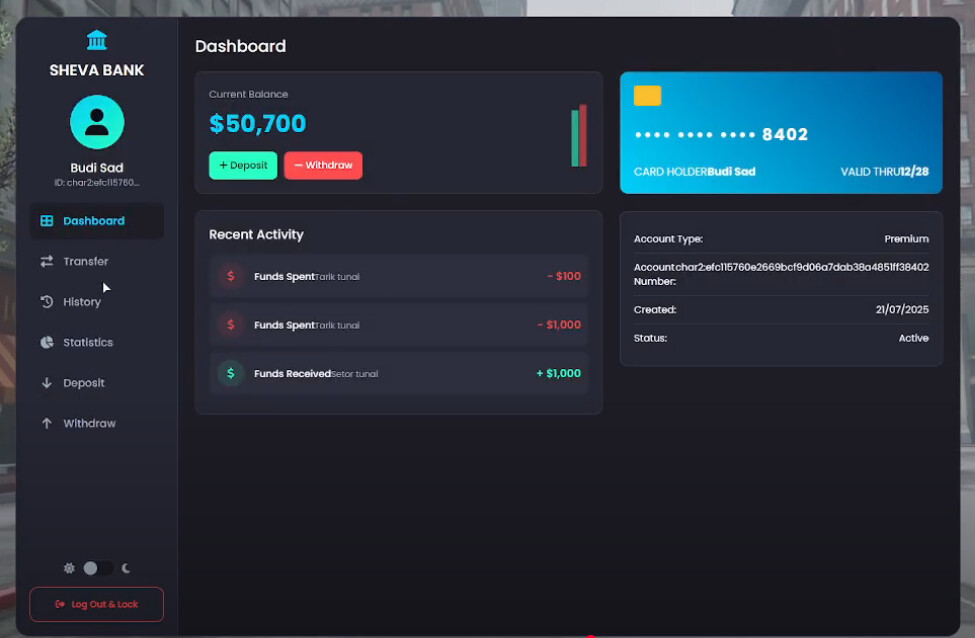The image size is (975, 638).
Task: Click the Dashboard page title
Action: [x=241, y=46]
